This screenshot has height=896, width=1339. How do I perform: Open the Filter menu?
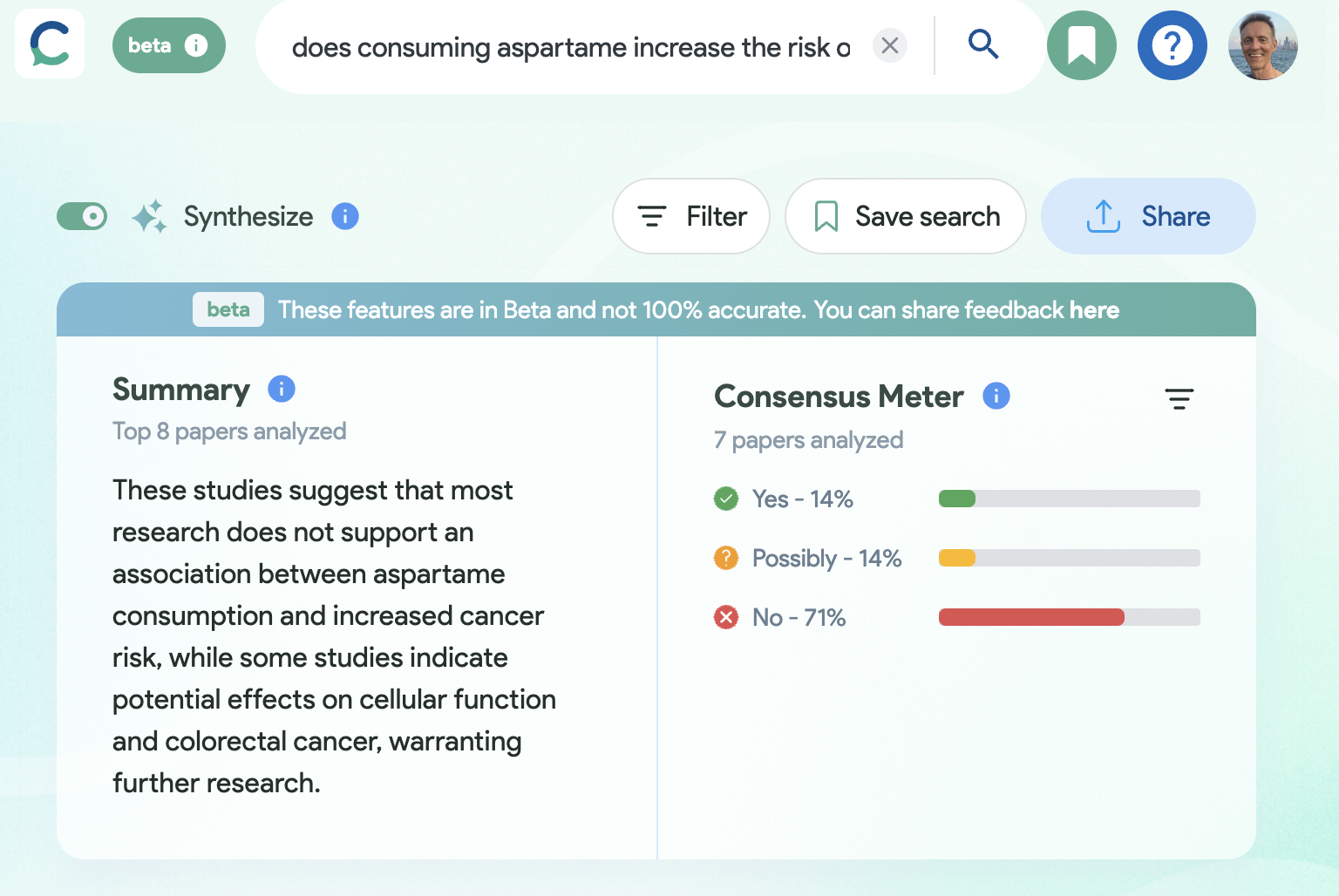coord(691,216)
